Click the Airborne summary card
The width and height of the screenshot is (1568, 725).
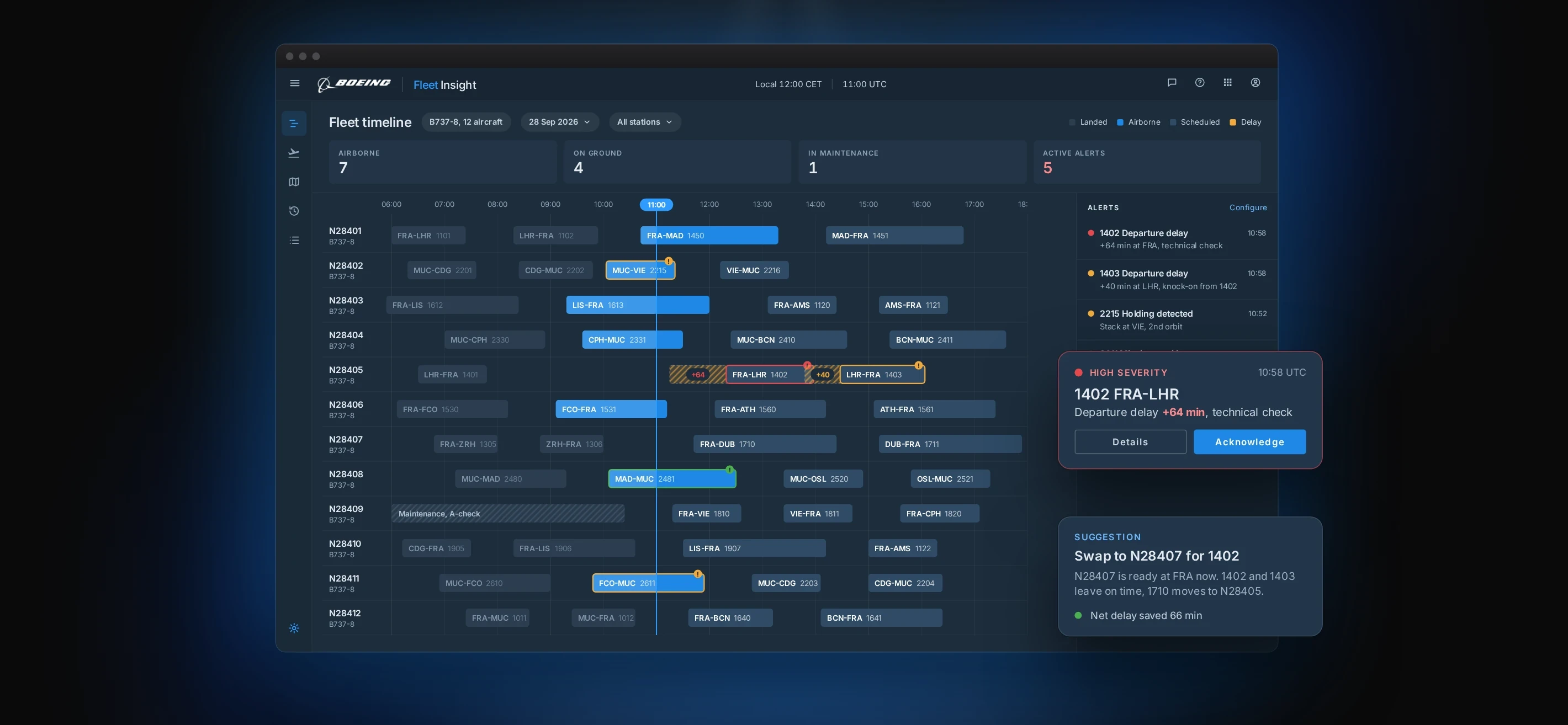point(443,162)
